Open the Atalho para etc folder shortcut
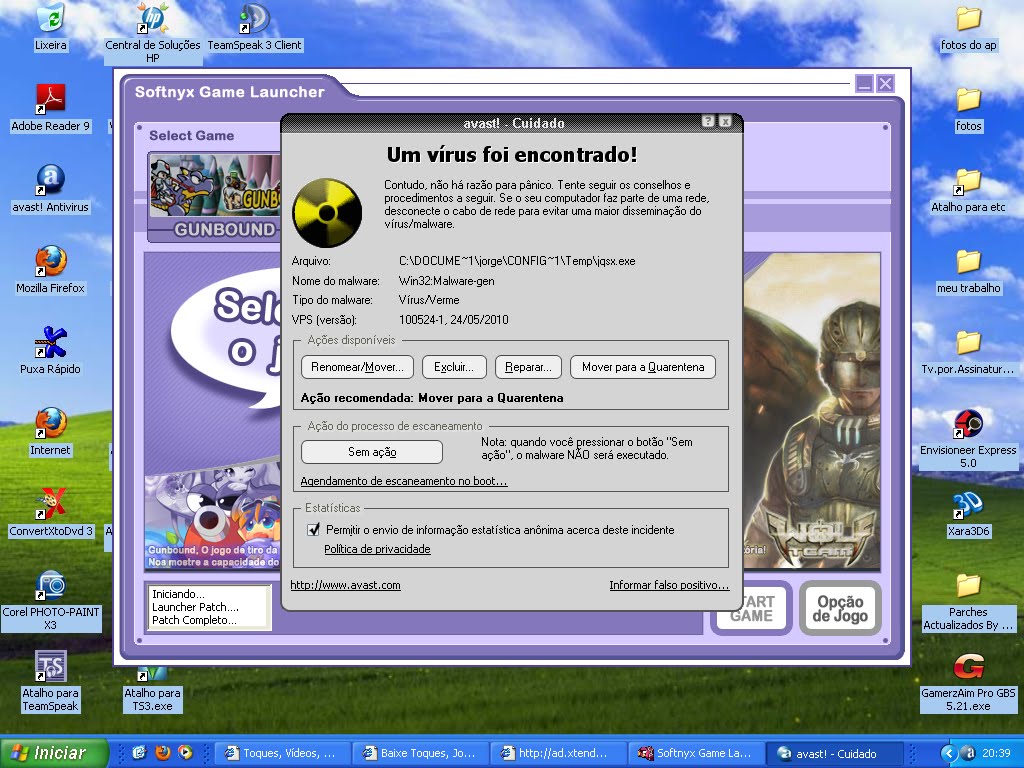 (968, 189)
